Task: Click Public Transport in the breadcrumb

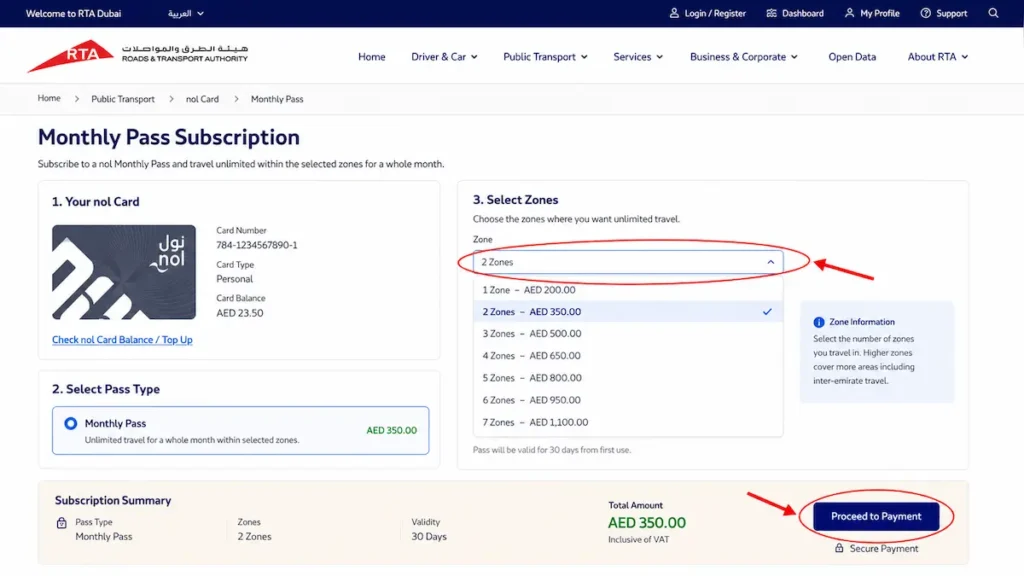Action: pyautogui.click(x=123, y=99)
